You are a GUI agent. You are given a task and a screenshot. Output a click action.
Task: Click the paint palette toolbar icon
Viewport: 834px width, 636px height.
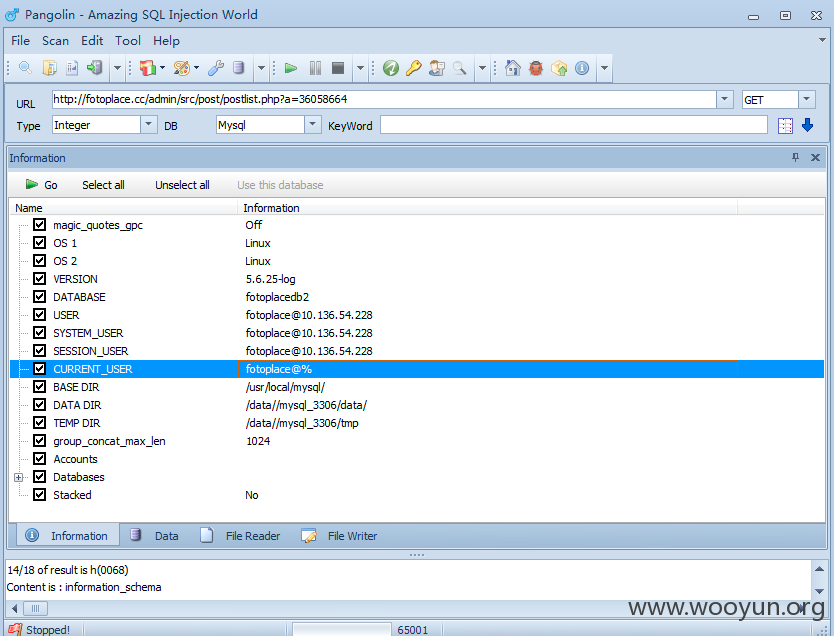[181, 68]
